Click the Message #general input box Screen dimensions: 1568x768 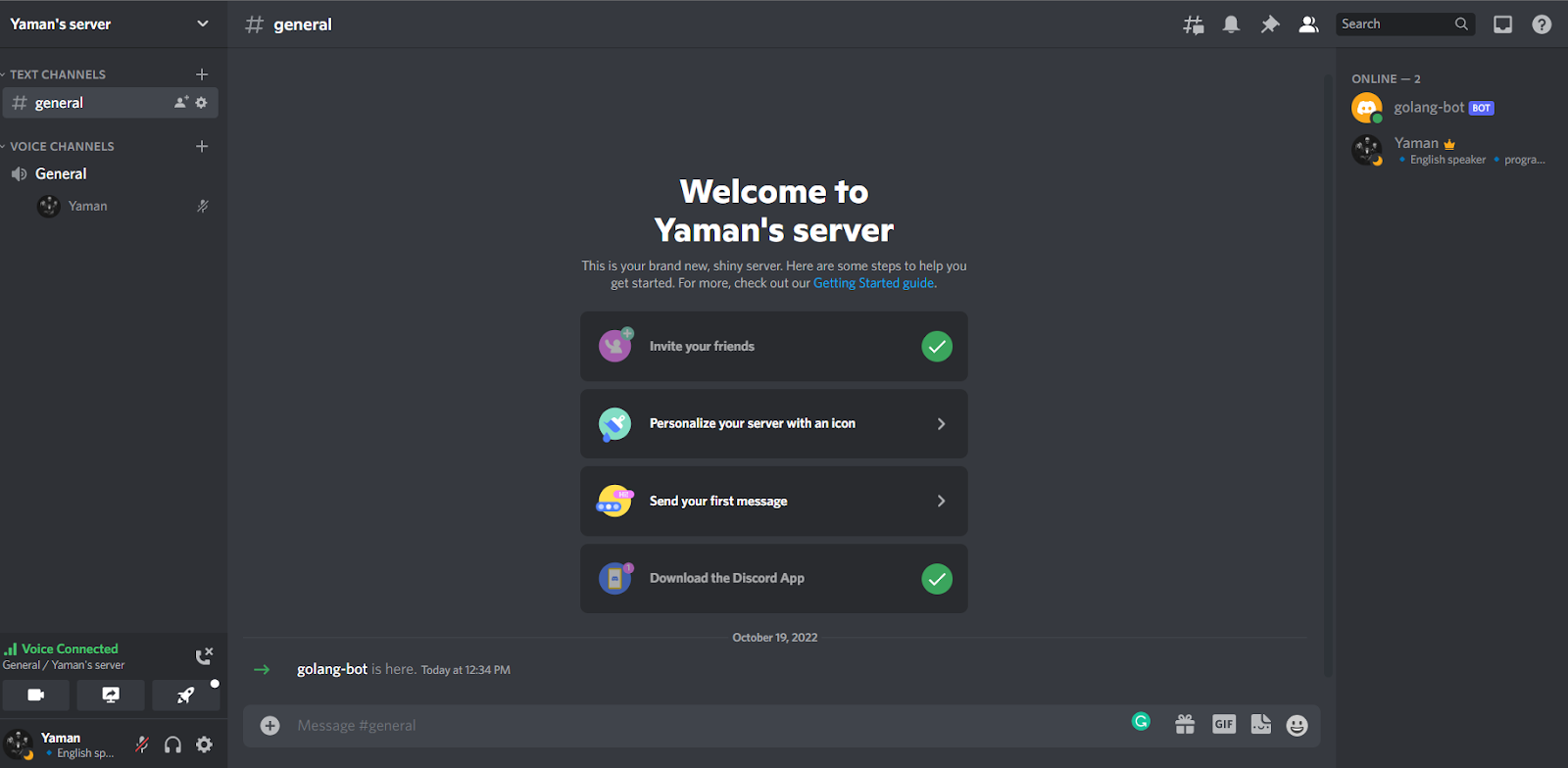(706, 725)
